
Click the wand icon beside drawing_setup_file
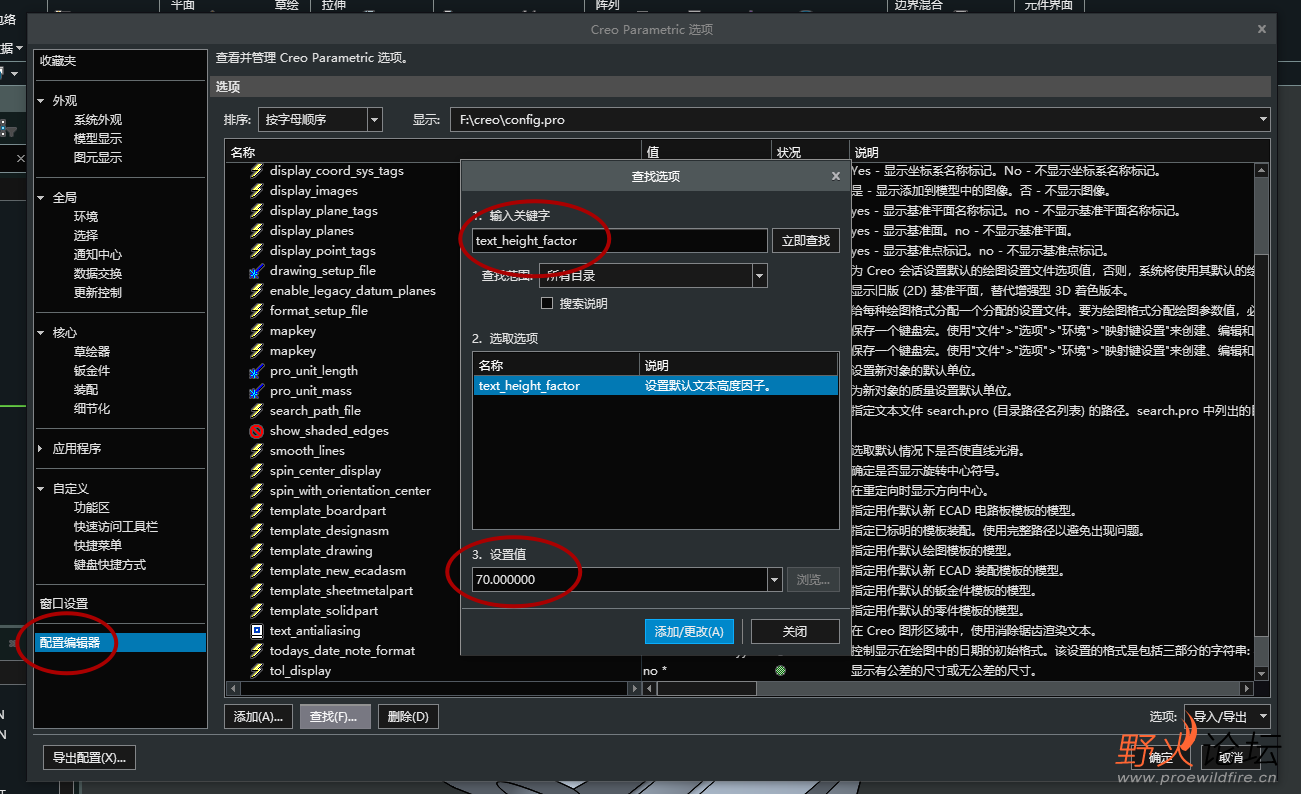click(257, 271)
